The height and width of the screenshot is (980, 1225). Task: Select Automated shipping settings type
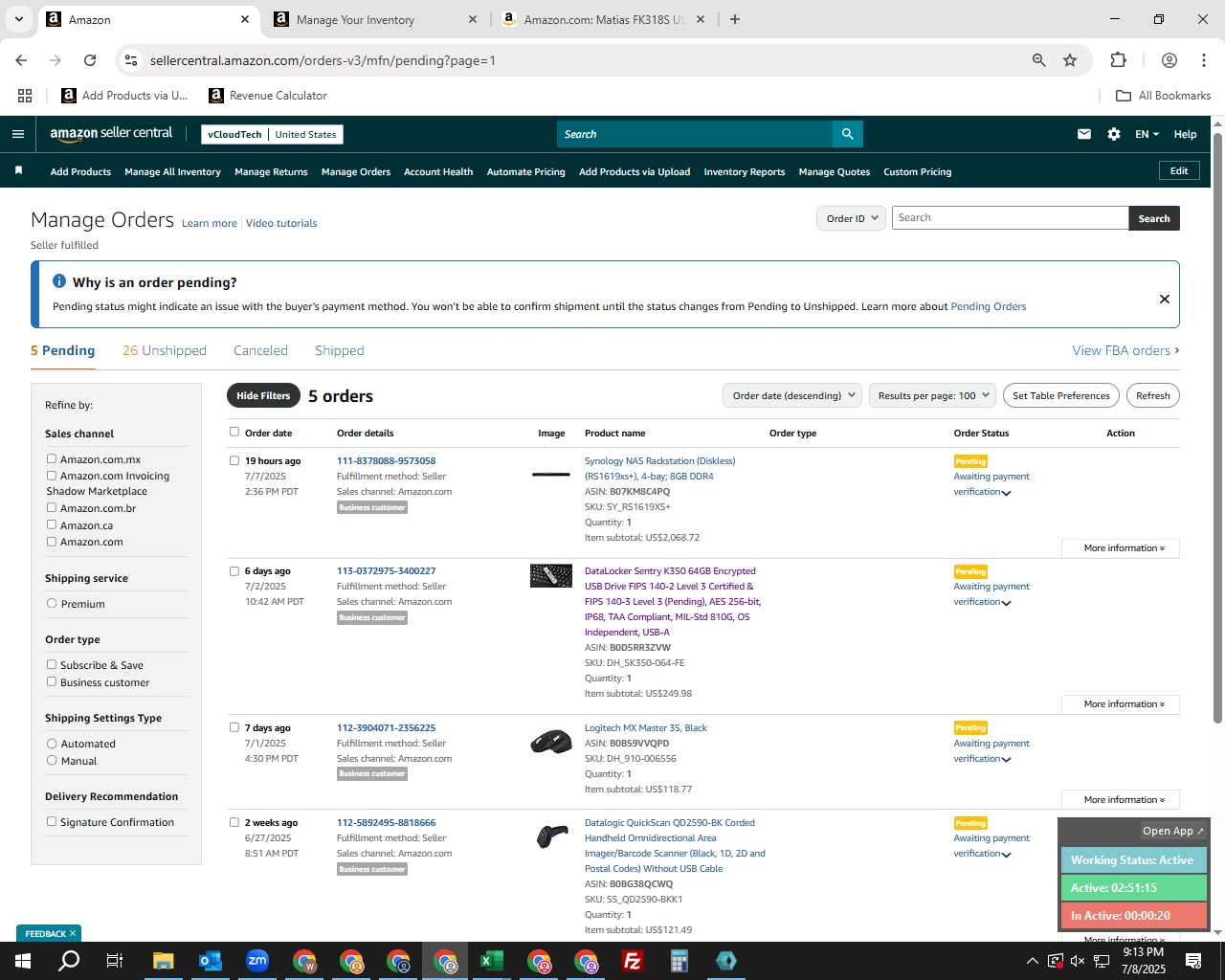(x=52, y=743)
